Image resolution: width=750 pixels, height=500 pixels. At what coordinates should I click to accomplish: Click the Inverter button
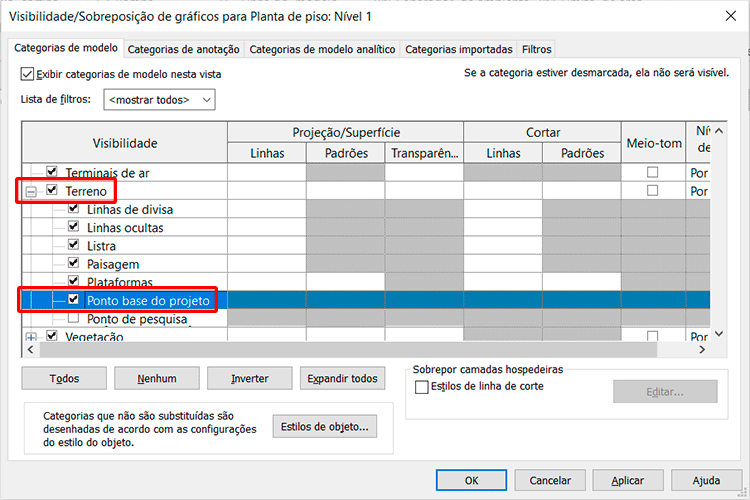point(250,378)
